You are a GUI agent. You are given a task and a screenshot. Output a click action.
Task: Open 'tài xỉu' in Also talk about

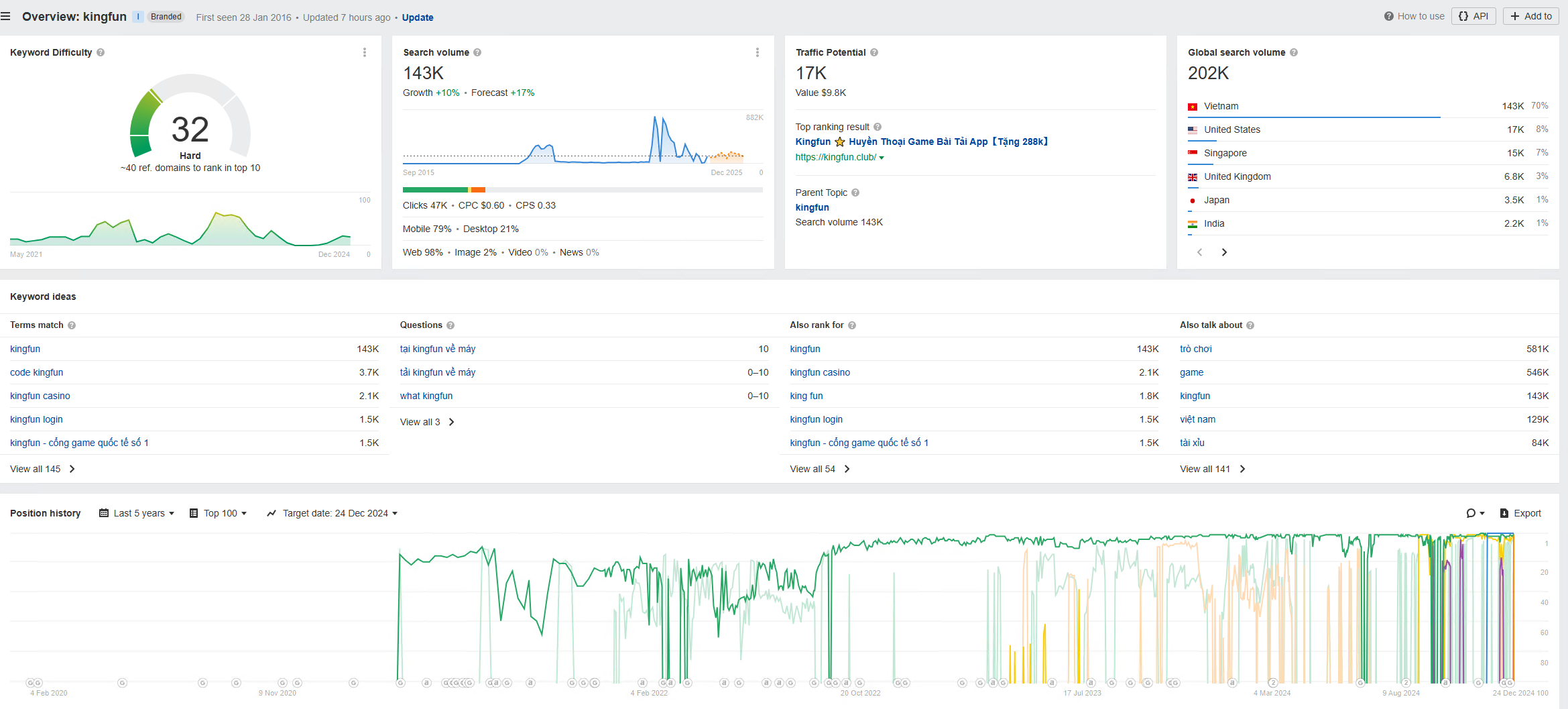tap(1192, 443)
